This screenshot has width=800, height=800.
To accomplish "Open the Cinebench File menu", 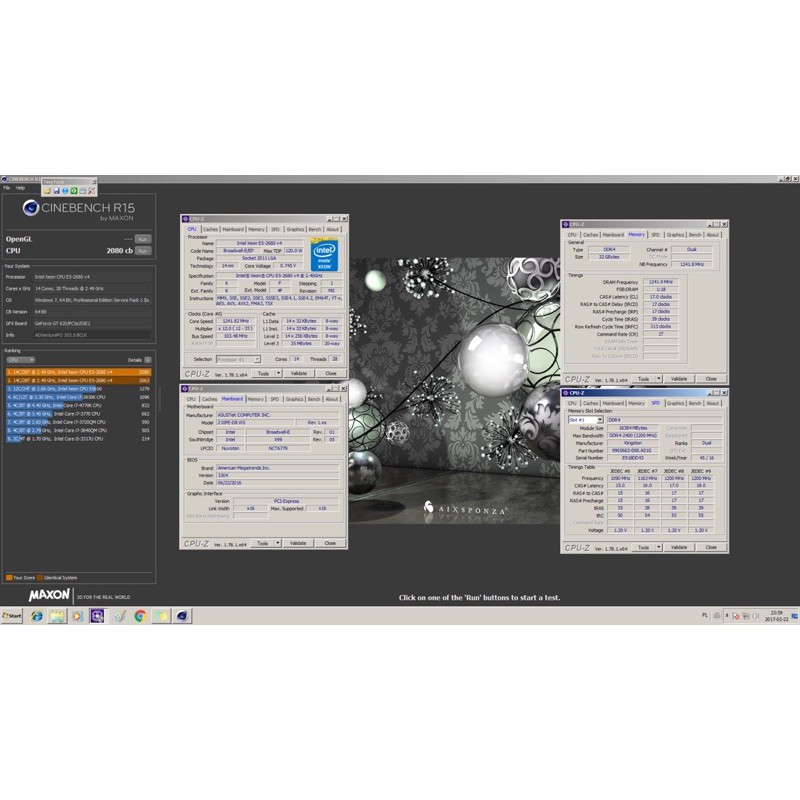I will pyautogui.click(x=6, y=188).
